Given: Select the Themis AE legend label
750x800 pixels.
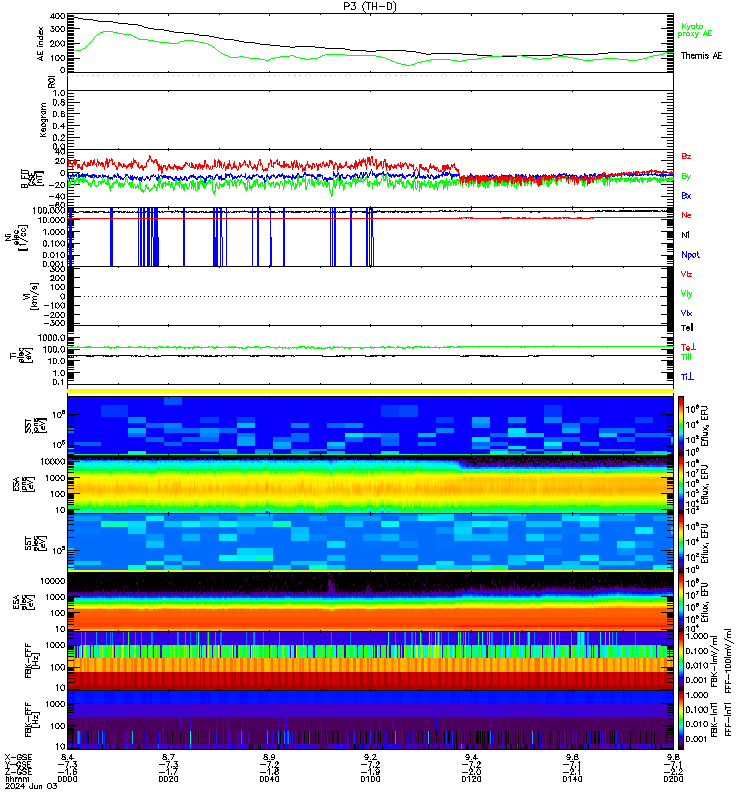Looking at the screenshot, I should tap(702, 56).
